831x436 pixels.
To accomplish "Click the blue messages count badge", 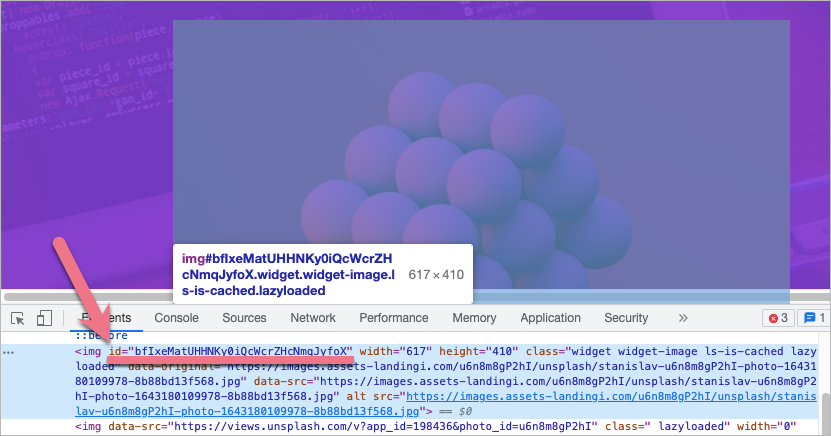I will 813,318.
